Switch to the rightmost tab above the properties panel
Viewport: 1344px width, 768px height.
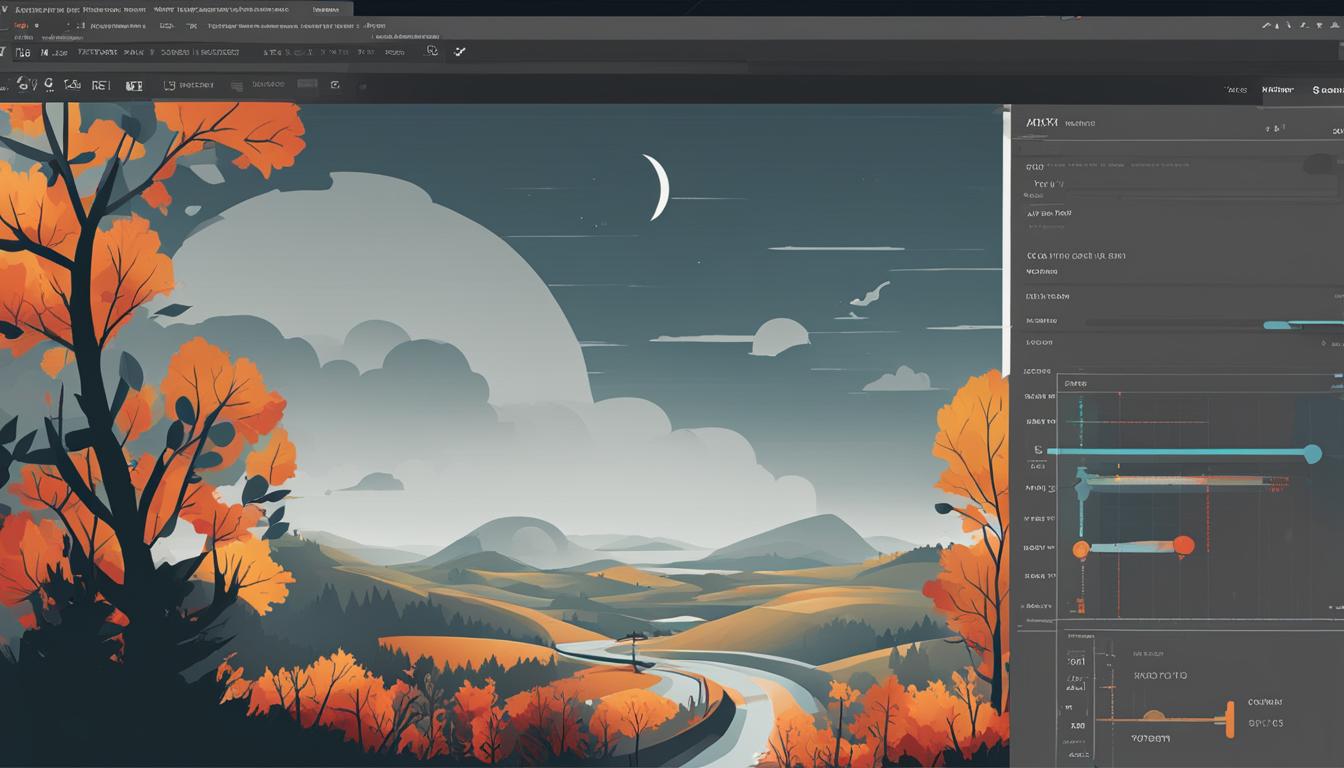click(1320, 90)
